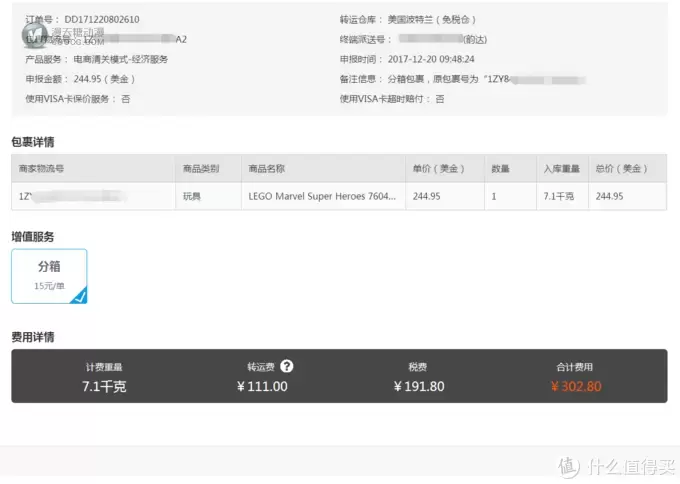Click the 税费 label
This screenshot has height=484, width=680.
pos(418,367)
